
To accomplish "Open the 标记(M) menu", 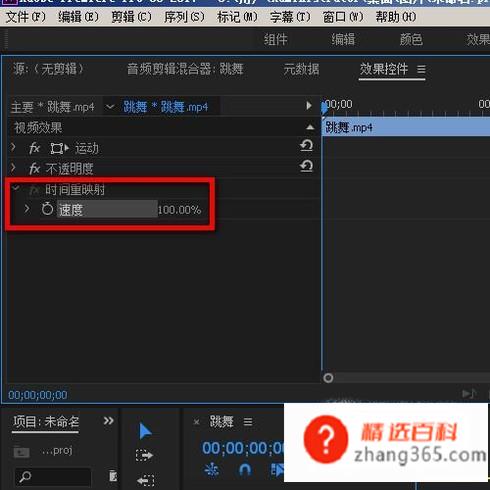I will click(x=237, y=17).
